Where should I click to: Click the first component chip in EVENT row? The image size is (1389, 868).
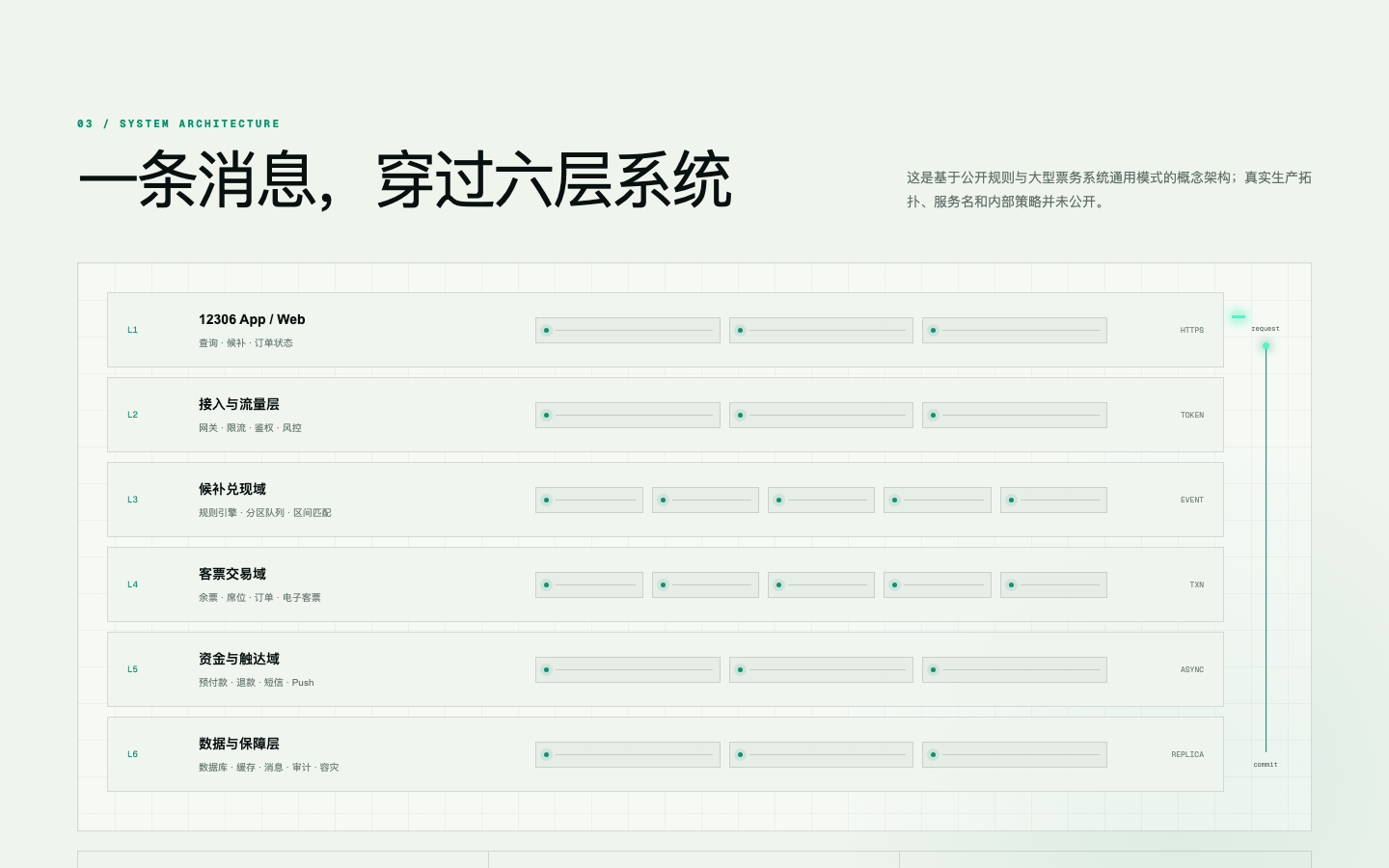pyautogui.click(x=589, y=500)
